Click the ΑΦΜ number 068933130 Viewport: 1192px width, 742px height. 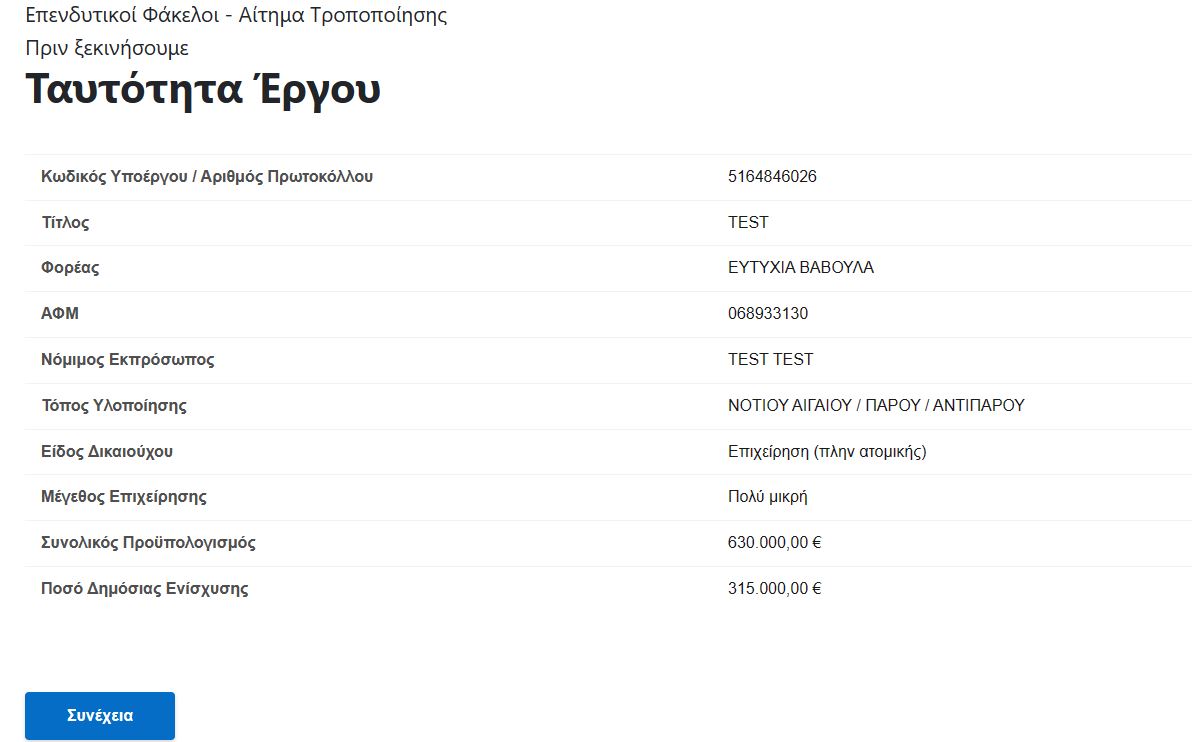tap(768, 313)
